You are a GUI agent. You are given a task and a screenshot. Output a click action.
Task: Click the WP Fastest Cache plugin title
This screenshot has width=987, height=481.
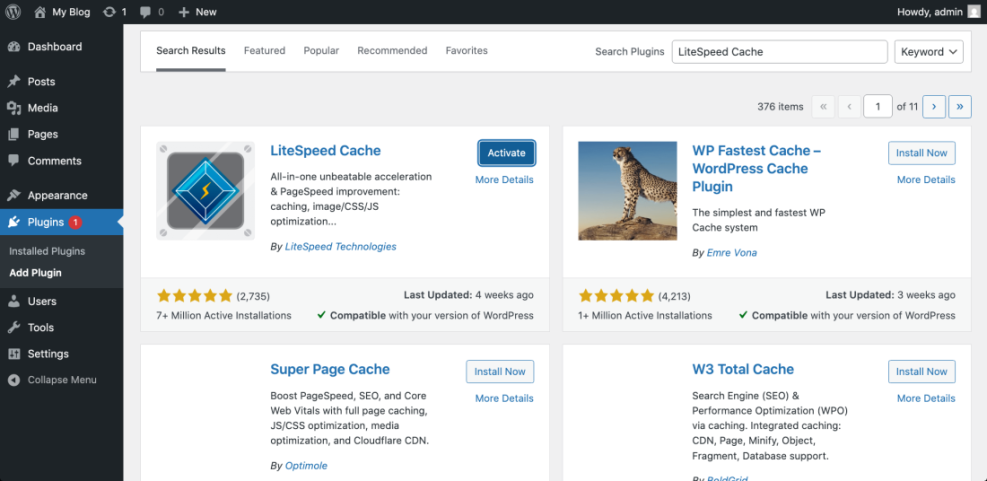(756, 169)
